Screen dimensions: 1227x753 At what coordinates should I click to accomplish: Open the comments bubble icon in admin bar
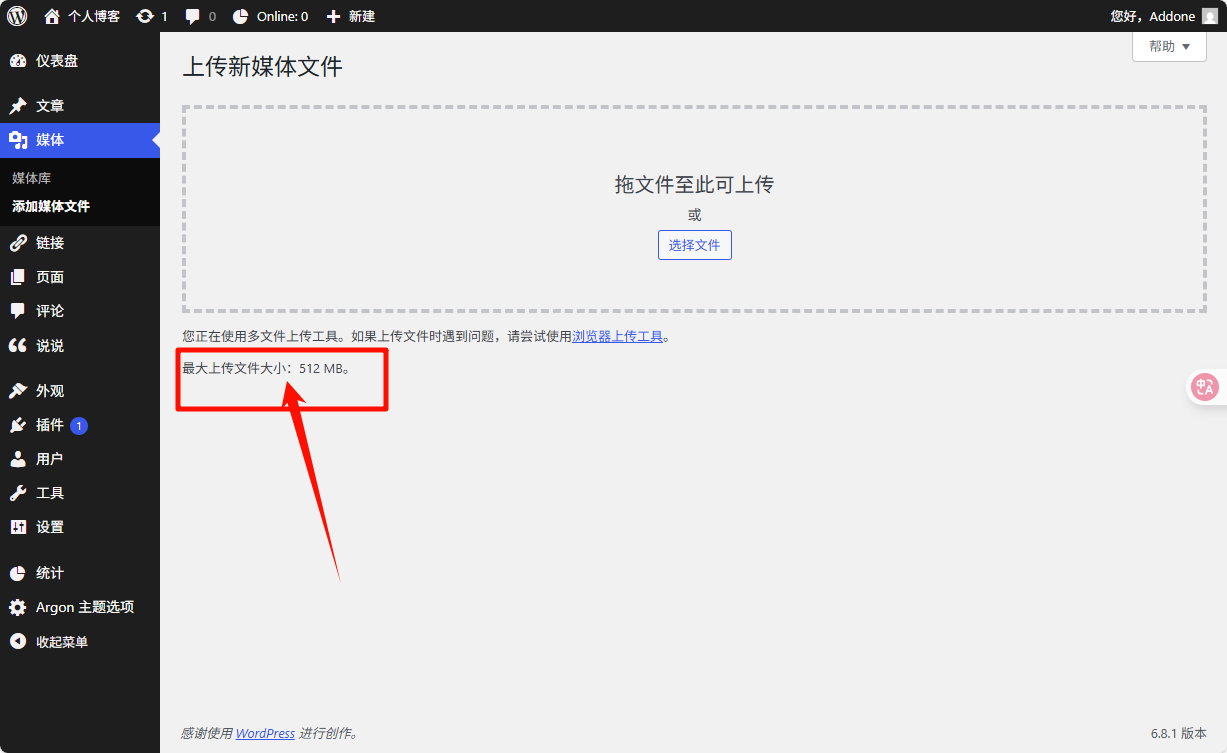tap(193, 16)
